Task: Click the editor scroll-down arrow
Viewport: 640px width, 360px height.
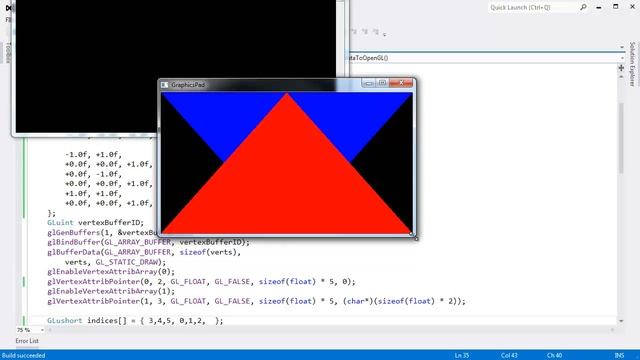Action: pos(621,321)
